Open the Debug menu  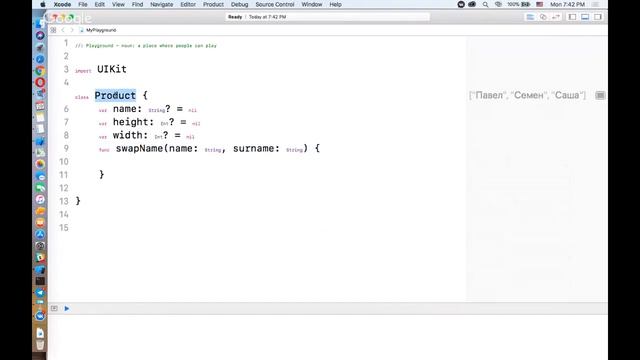click(240, 4)
